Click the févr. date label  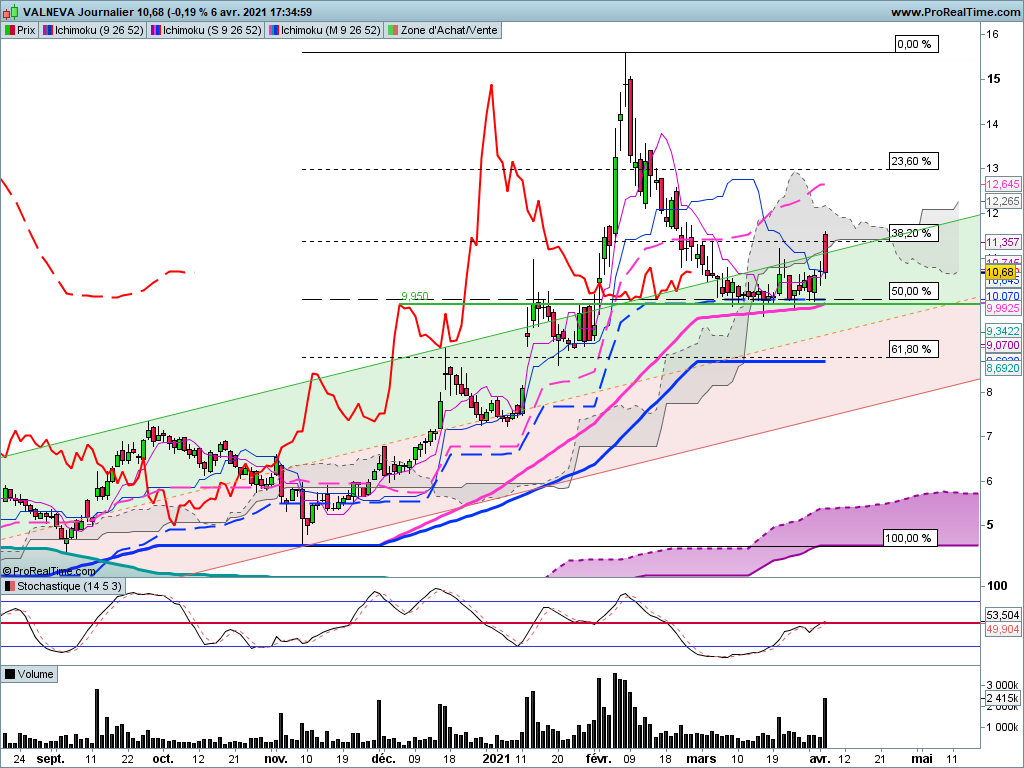[598, 759]
